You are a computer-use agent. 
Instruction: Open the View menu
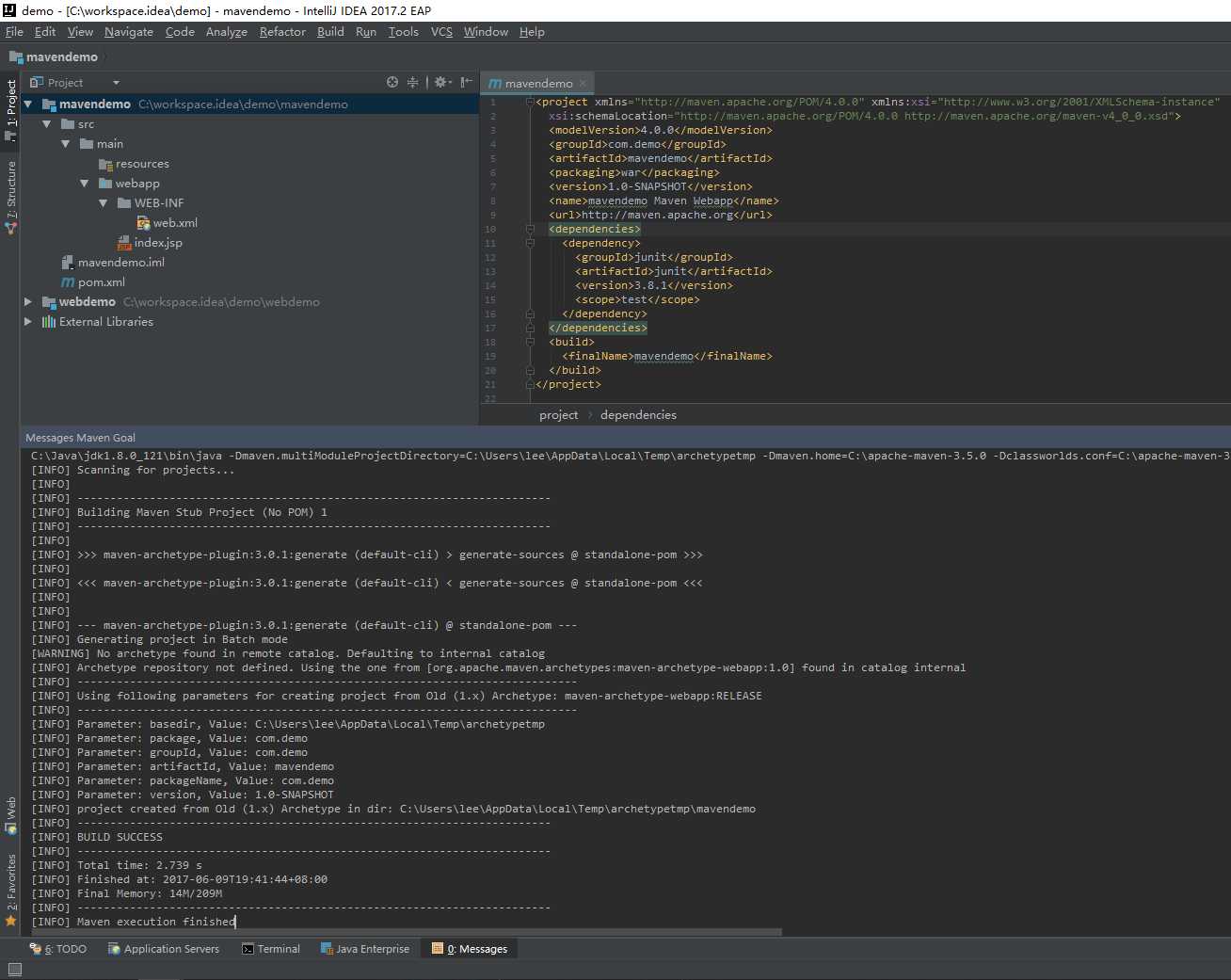coord(80,32)
